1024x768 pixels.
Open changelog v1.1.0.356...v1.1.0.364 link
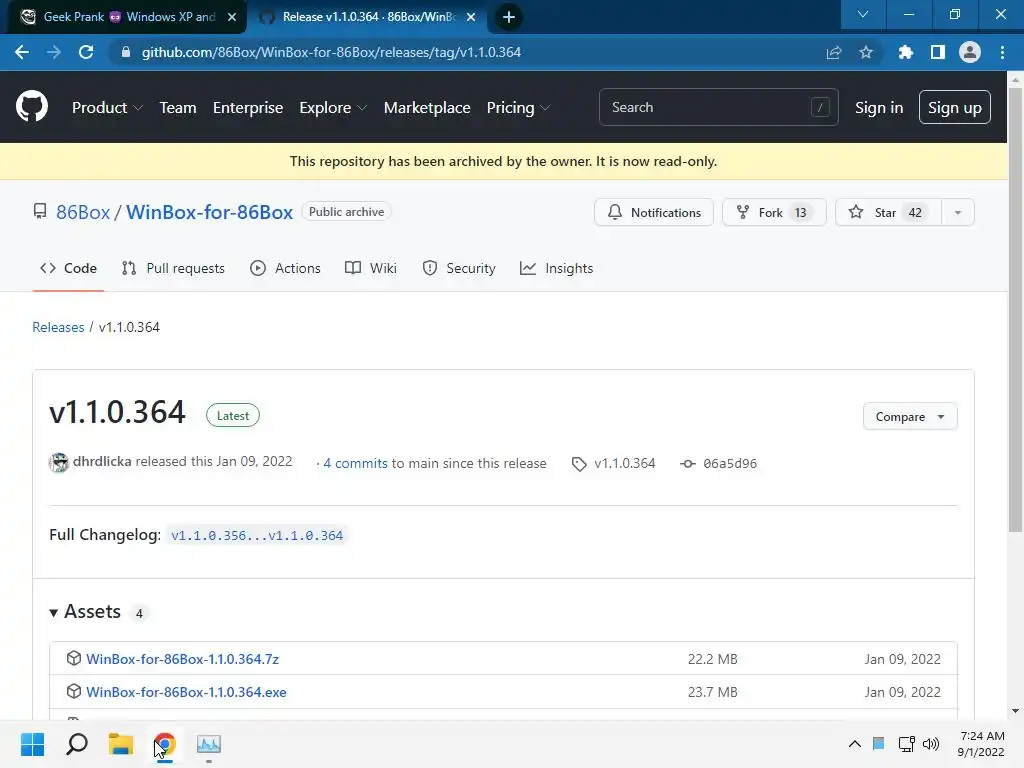tap(257, 536)
